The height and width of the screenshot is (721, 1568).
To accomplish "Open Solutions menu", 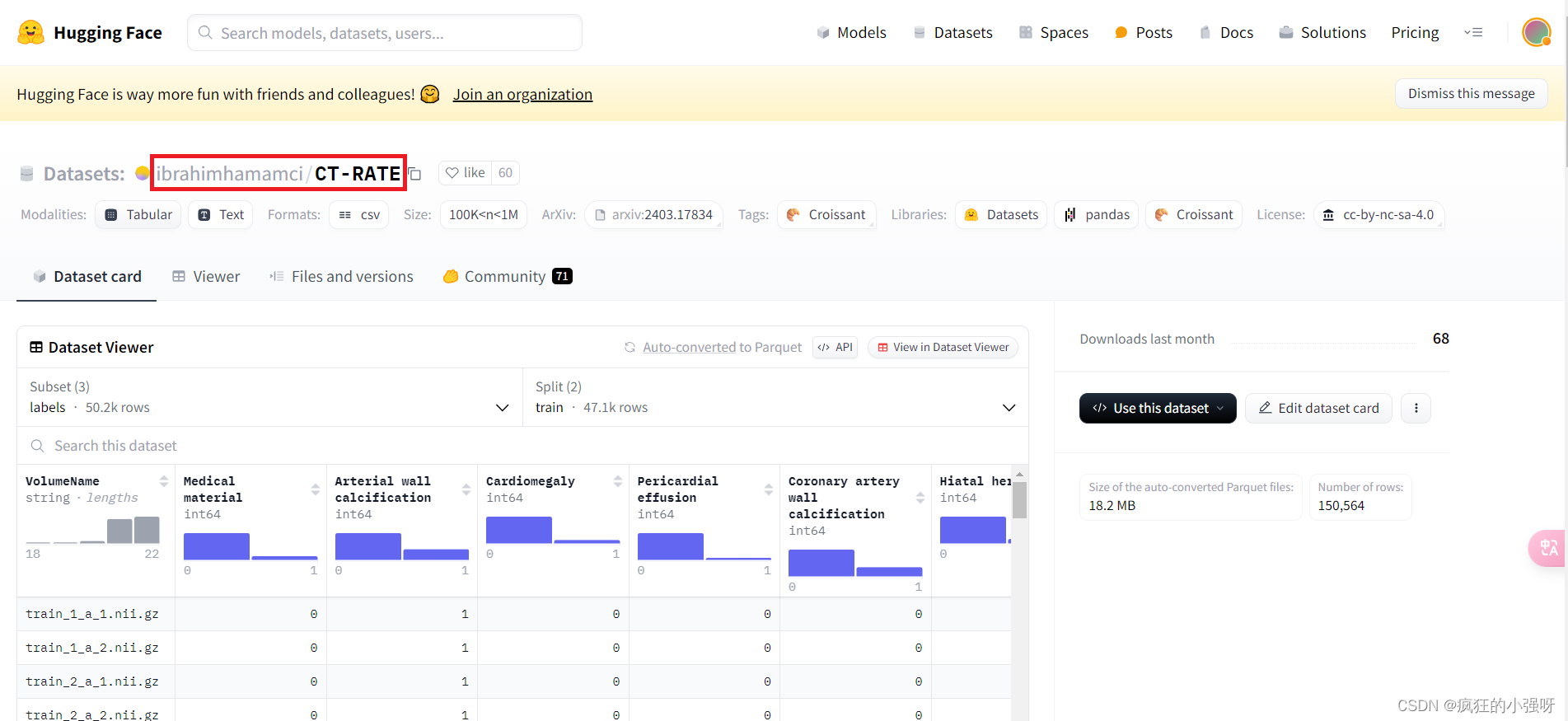I will coord(1322,33).
